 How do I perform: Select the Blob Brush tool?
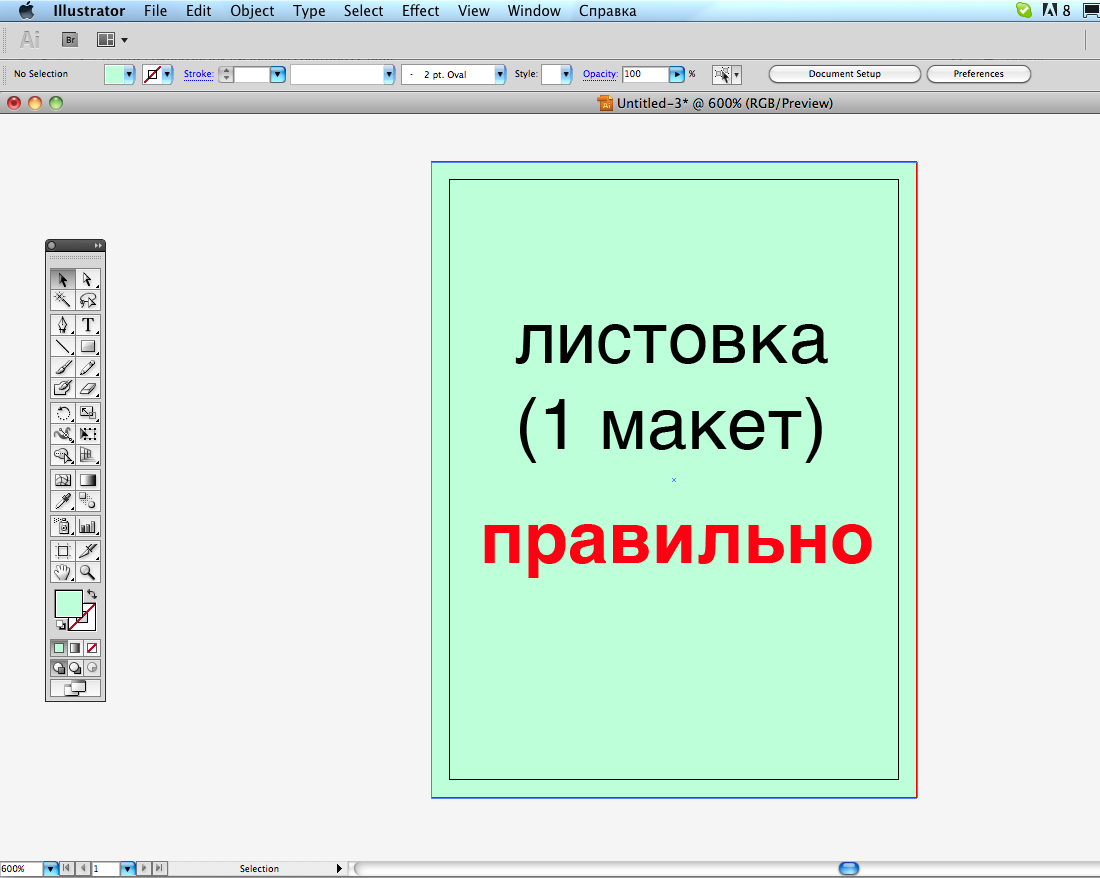pyautogui.click(x=62, y=388)
